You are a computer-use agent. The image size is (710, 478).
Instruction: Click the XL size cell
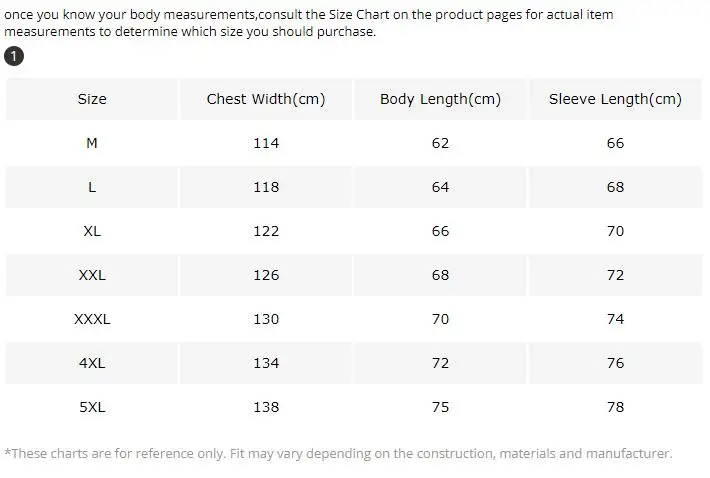[x=92, y=231]
